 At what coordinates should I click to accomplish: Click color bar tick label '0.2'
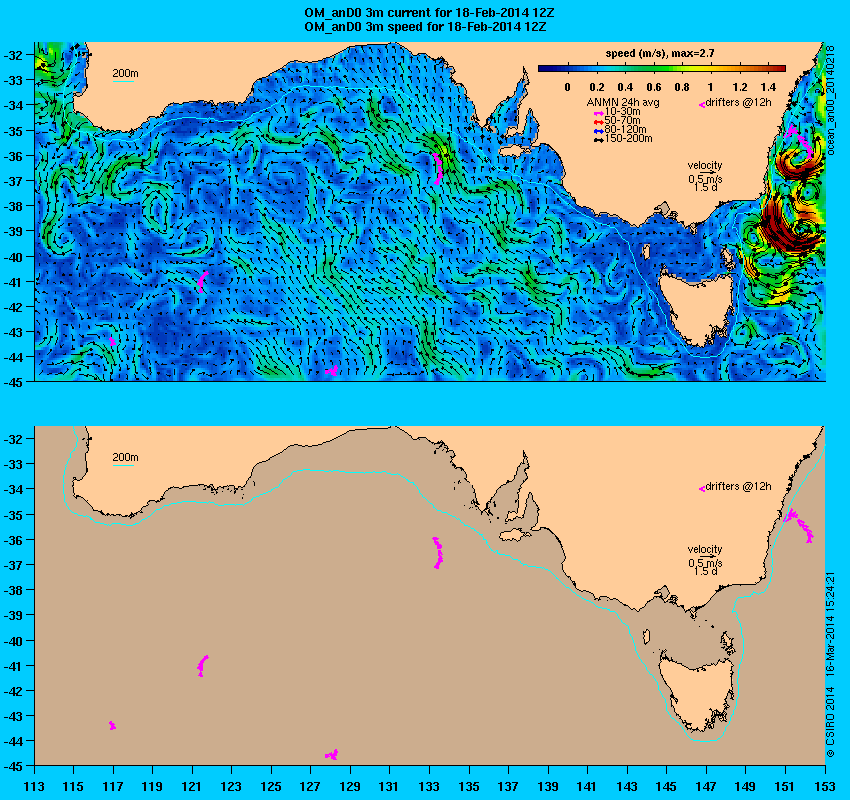tap(597, 87)
